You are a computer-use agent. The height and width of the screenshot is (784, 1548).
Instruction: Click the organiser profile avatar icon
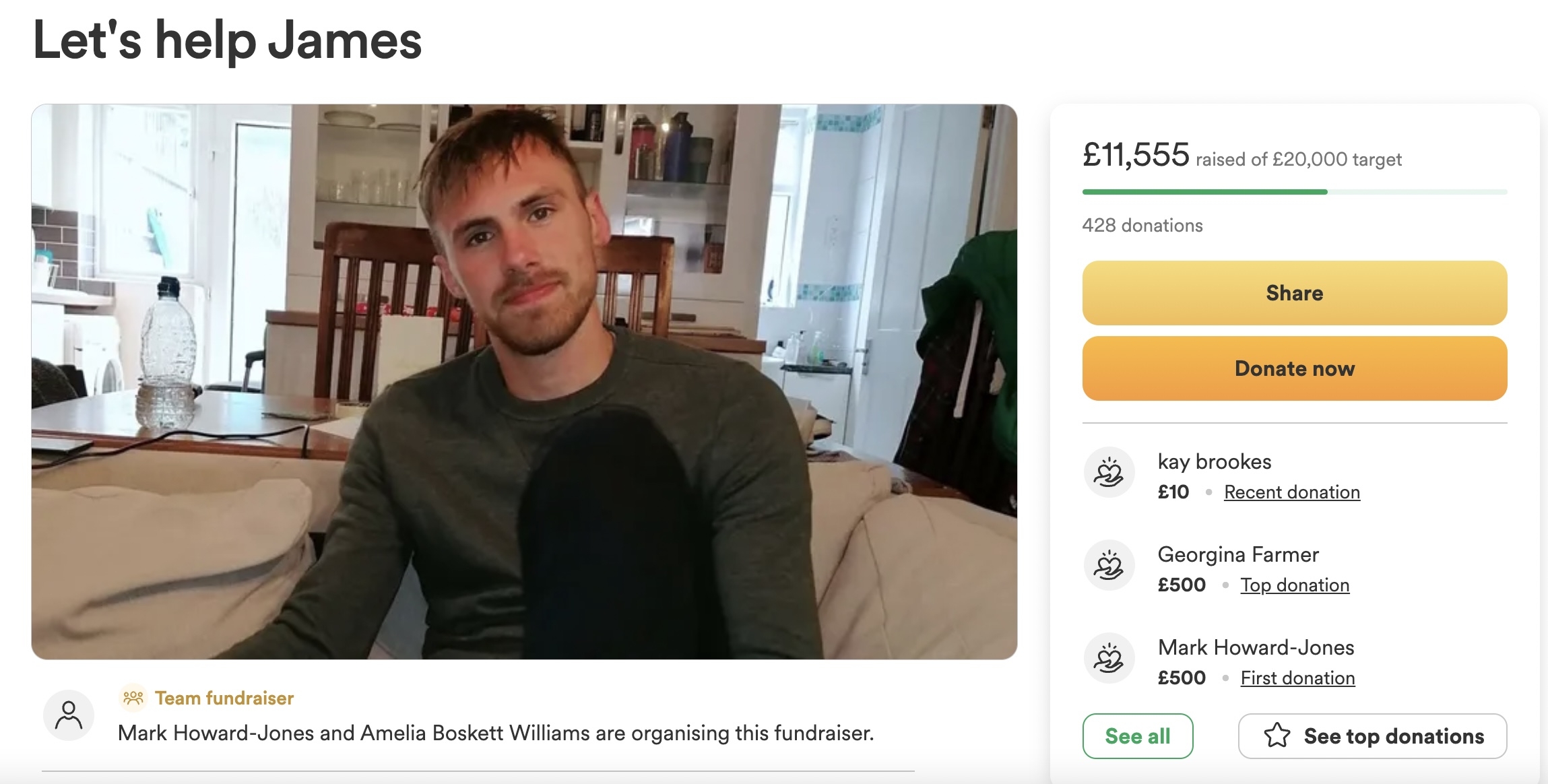point(69,715)
